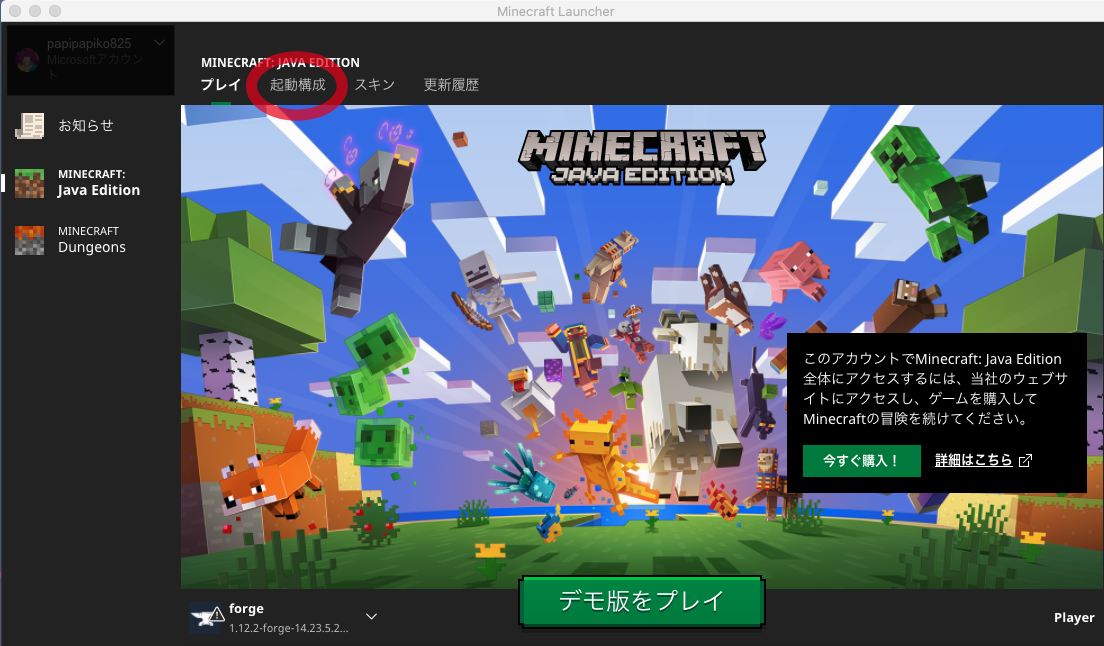Viewport: 1104px width, 646px height.
Task: Select the Dungeons sidebar label
Action: pos(92,247)
